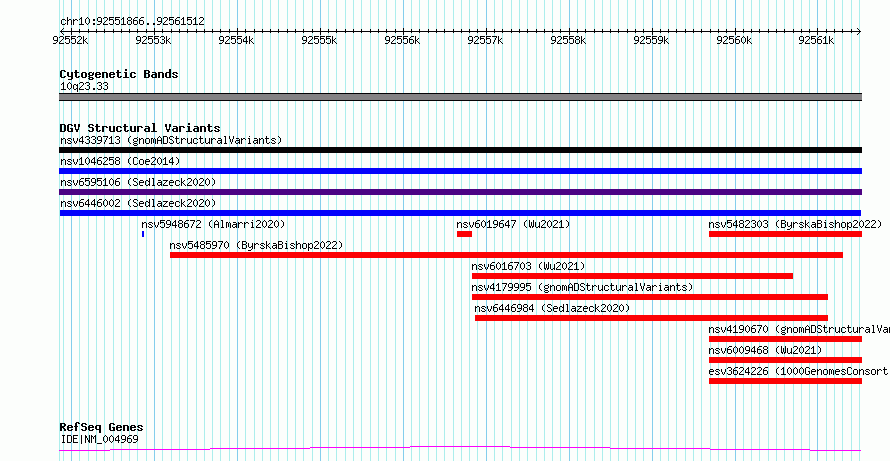Click the 92561k ruler tick label

817,40
